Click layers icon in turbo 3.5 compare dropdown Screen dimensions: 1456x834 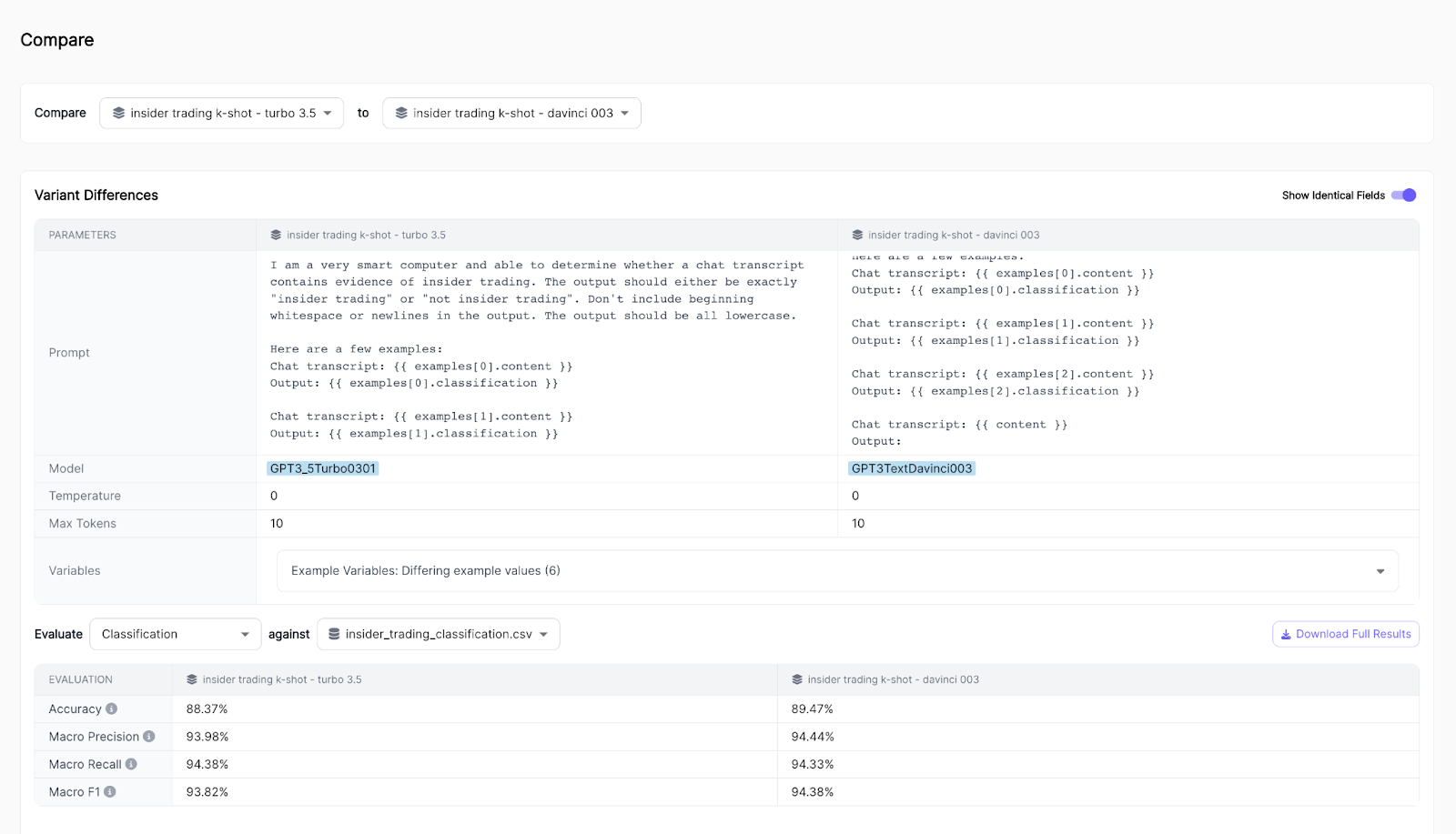118,113
